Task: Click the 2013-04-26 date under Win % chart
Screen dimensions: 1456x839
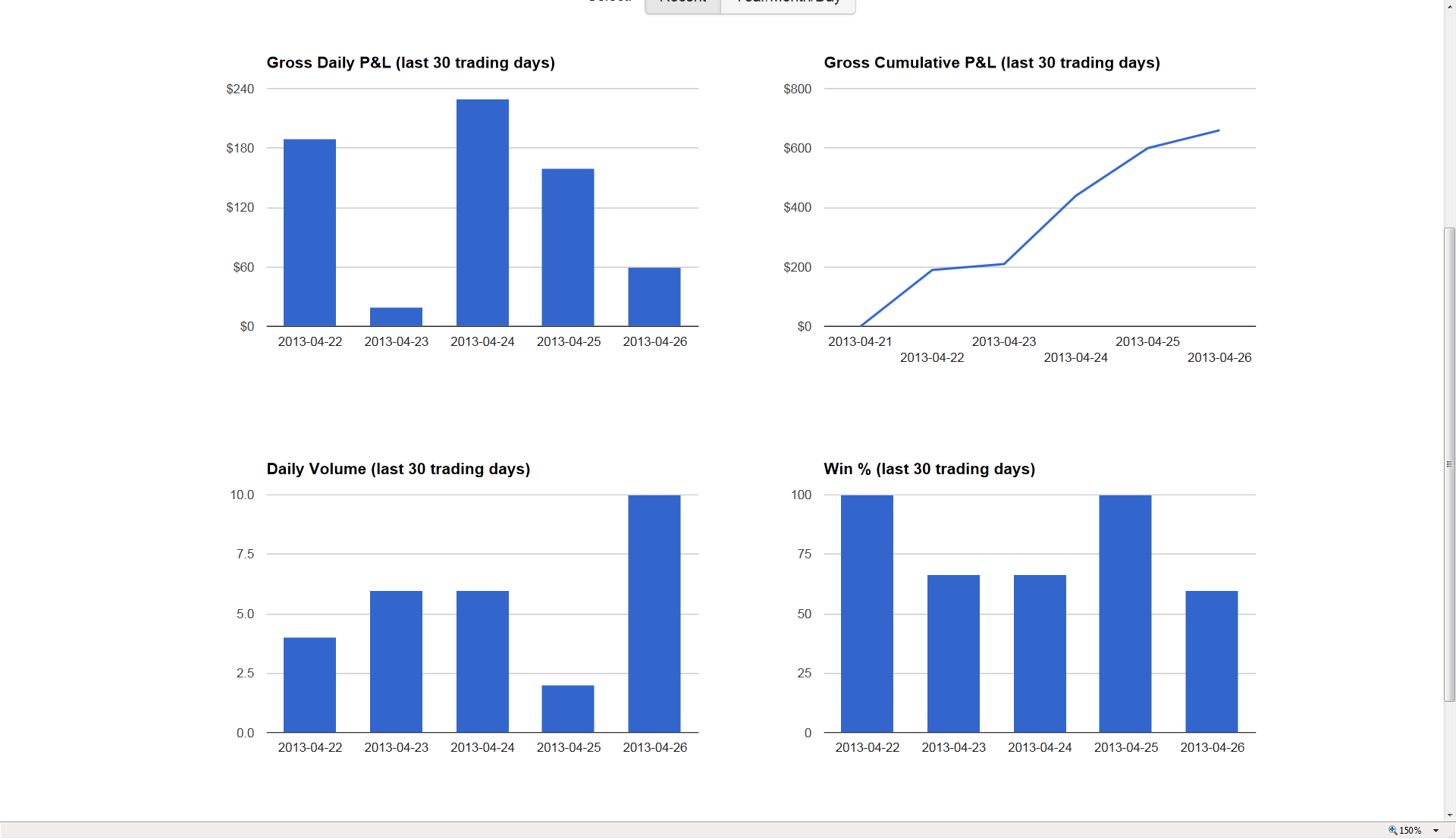Action: pyautogui.click(x=1213, y=747)
